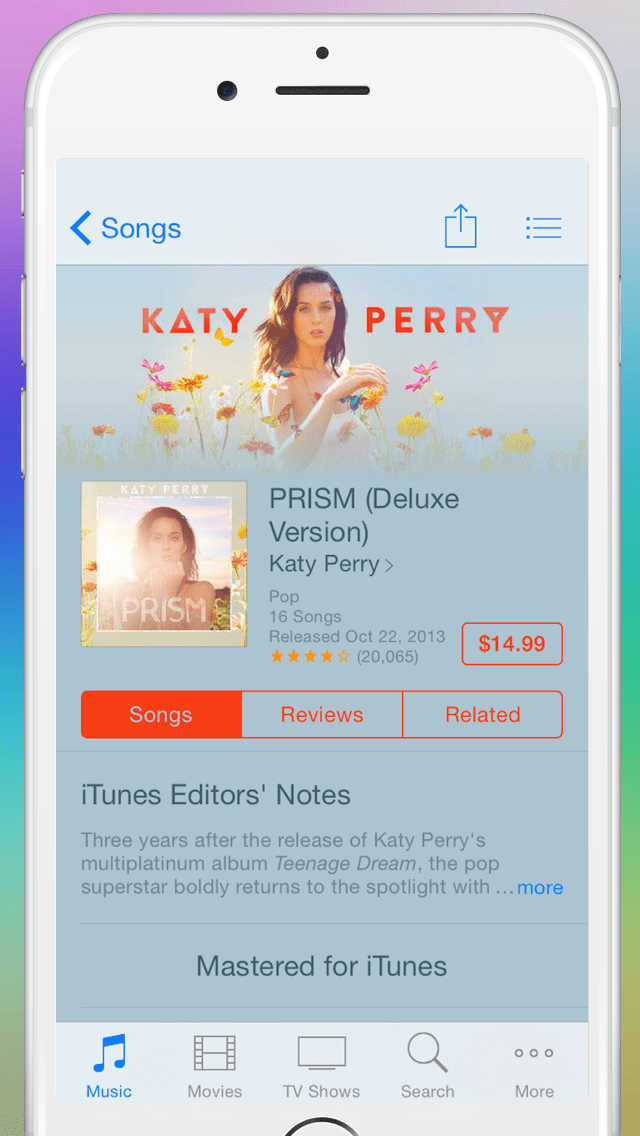Tap the Search magnifying glass icon
640x1136 pixels.
click(x=428, y=1053)
